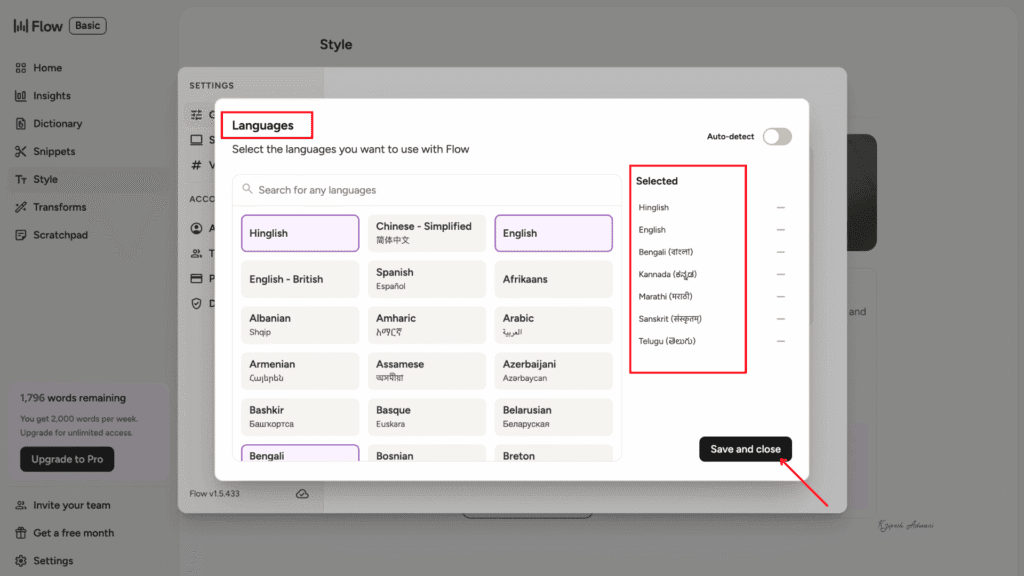Select the Bosnian language tile
Viewport: 1024px width, 576px height.
pyautogui.click(x=426, y=453)
